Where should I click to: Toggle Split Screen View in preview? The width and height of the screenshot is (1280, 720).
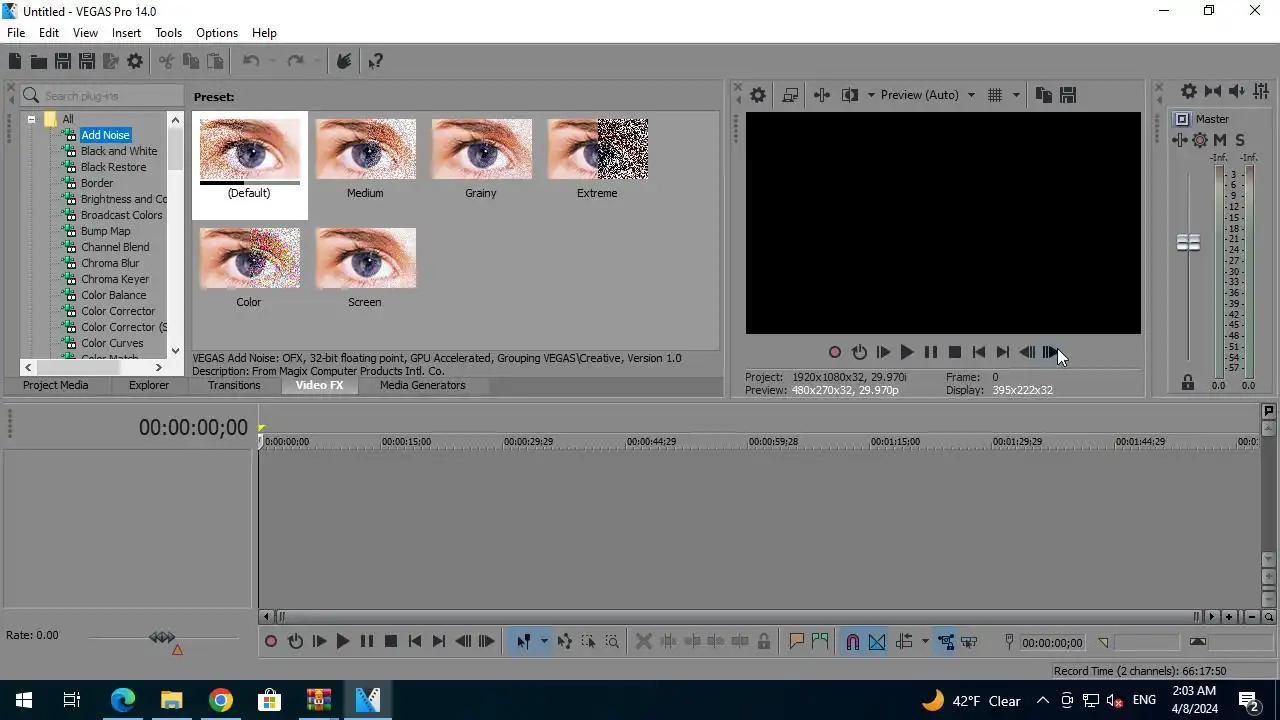click(x=850, y=95)
